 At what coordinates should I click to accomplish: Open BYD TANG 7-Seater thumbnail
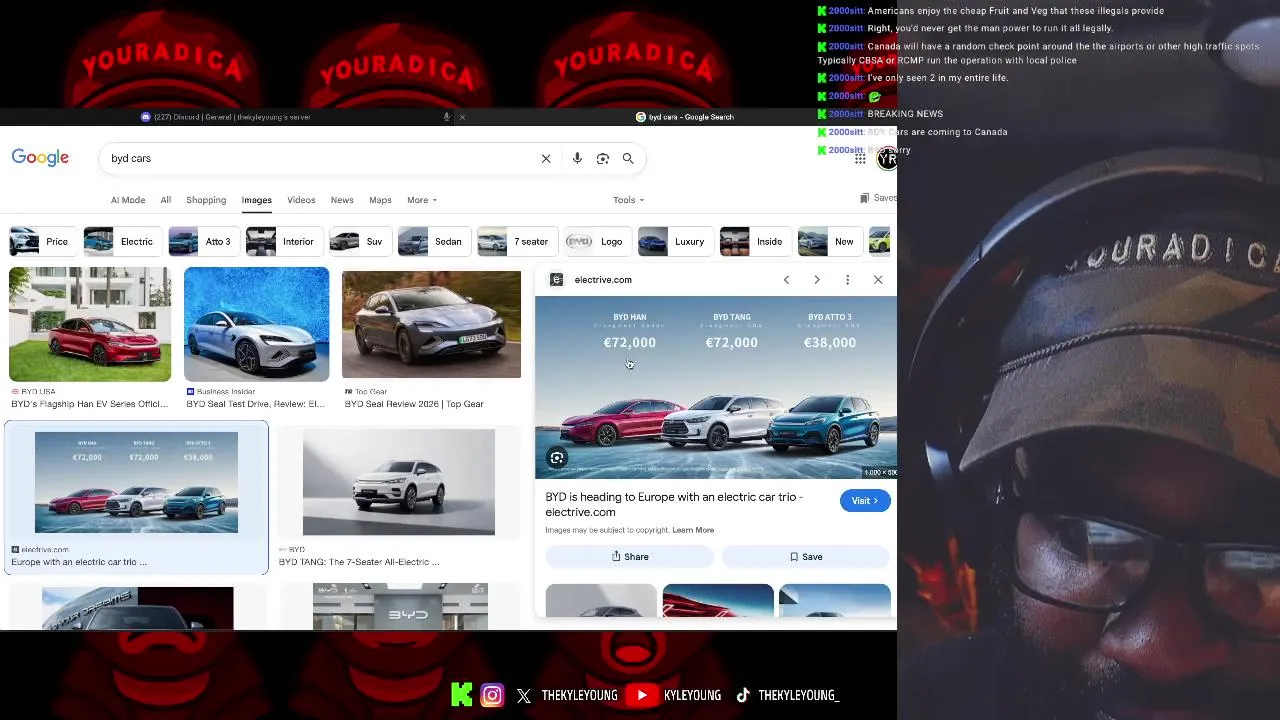(398, 482)
